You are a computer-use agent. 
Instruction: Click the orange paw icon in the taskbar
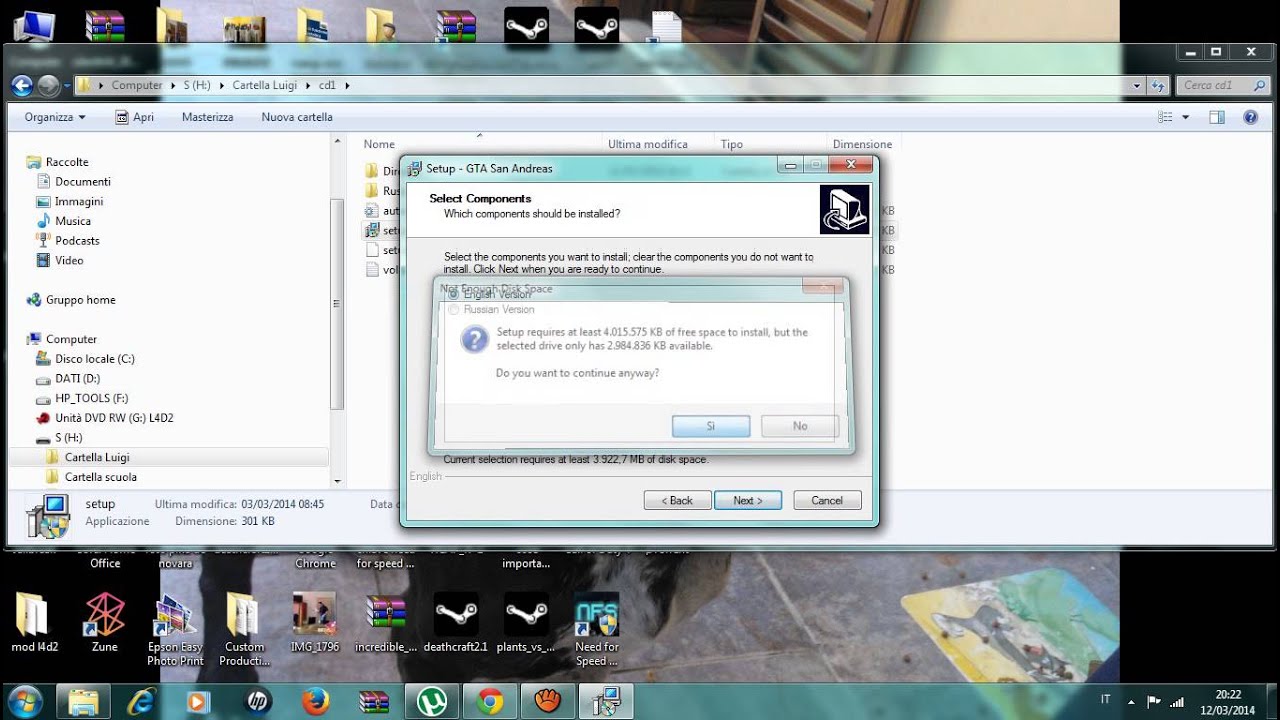coord(547,702)
